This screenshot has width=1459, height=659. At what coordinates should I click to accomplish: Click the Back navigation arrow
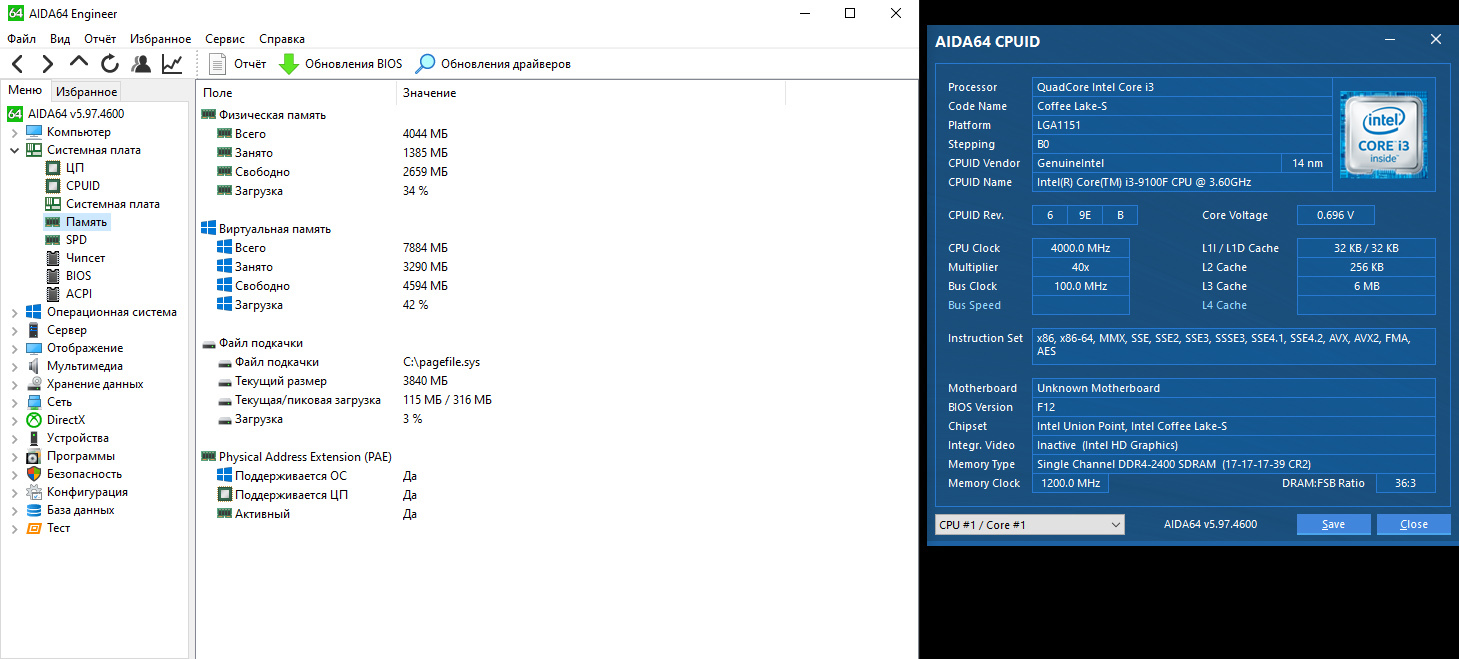[18, 64]
